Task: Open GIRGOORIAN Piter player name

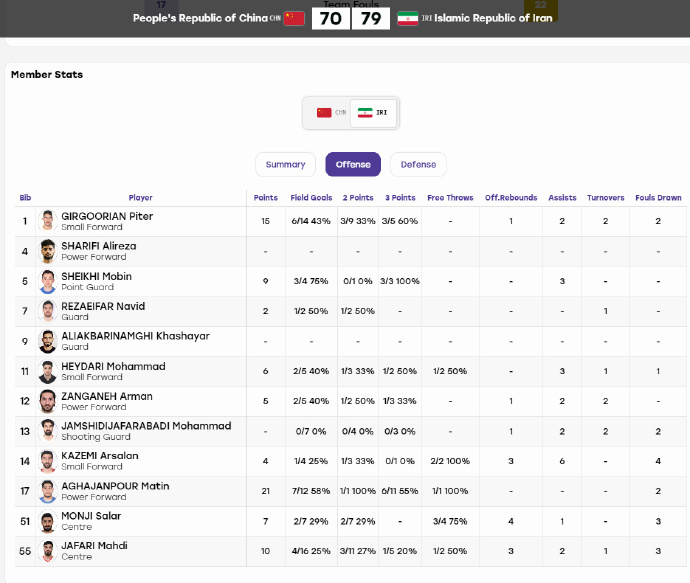Action: 107,216
